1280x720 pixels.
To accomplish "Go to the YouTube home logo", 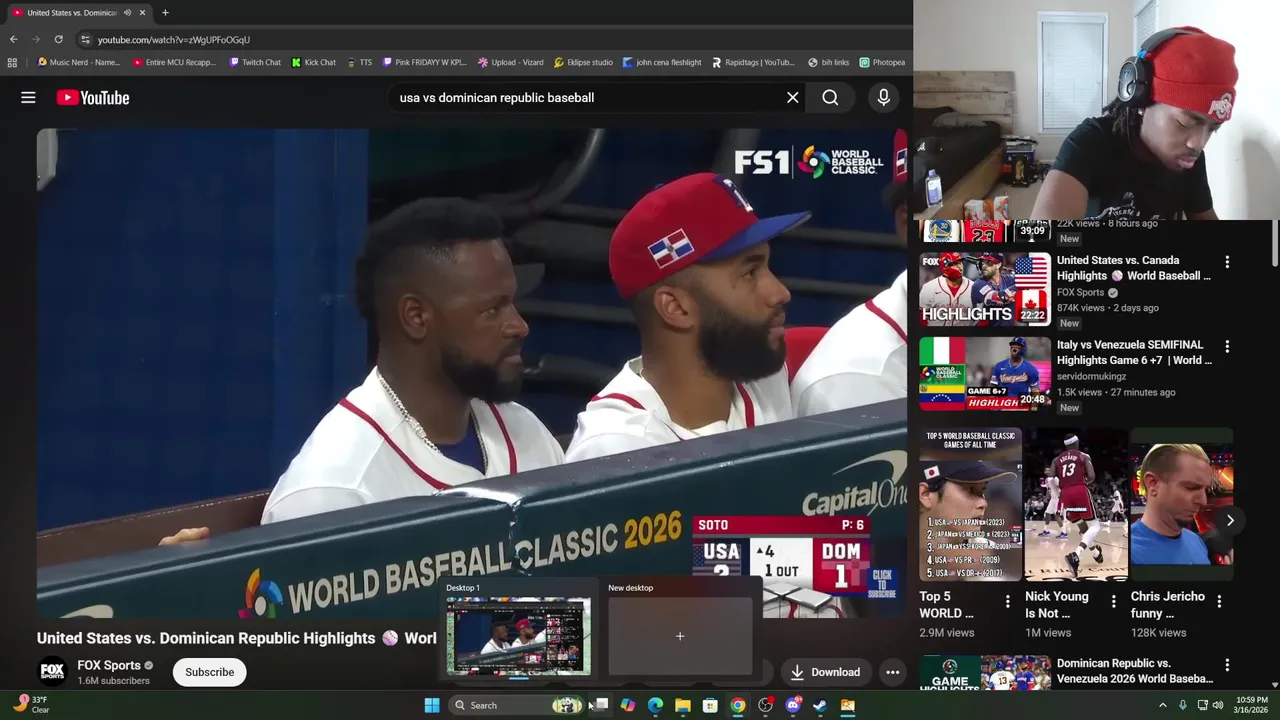I will [x=93, y=98].
